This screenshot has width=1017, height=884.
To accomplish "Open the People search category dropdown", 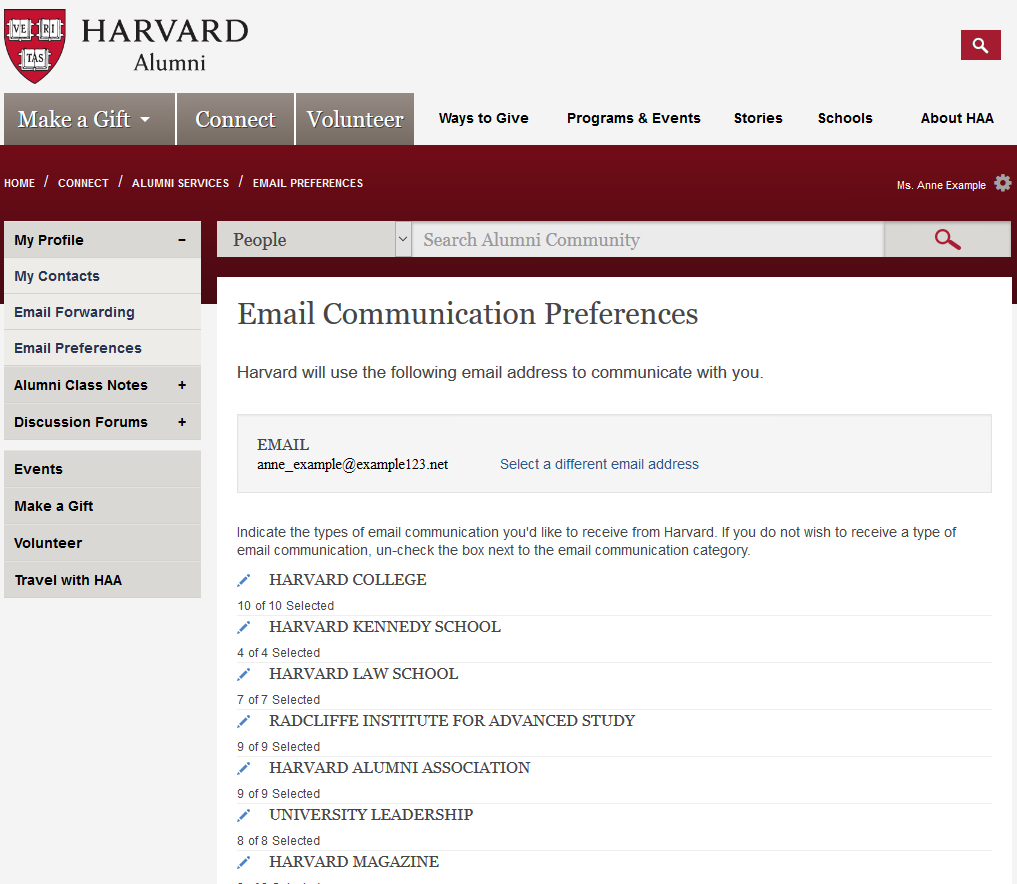I will [314, 239].
